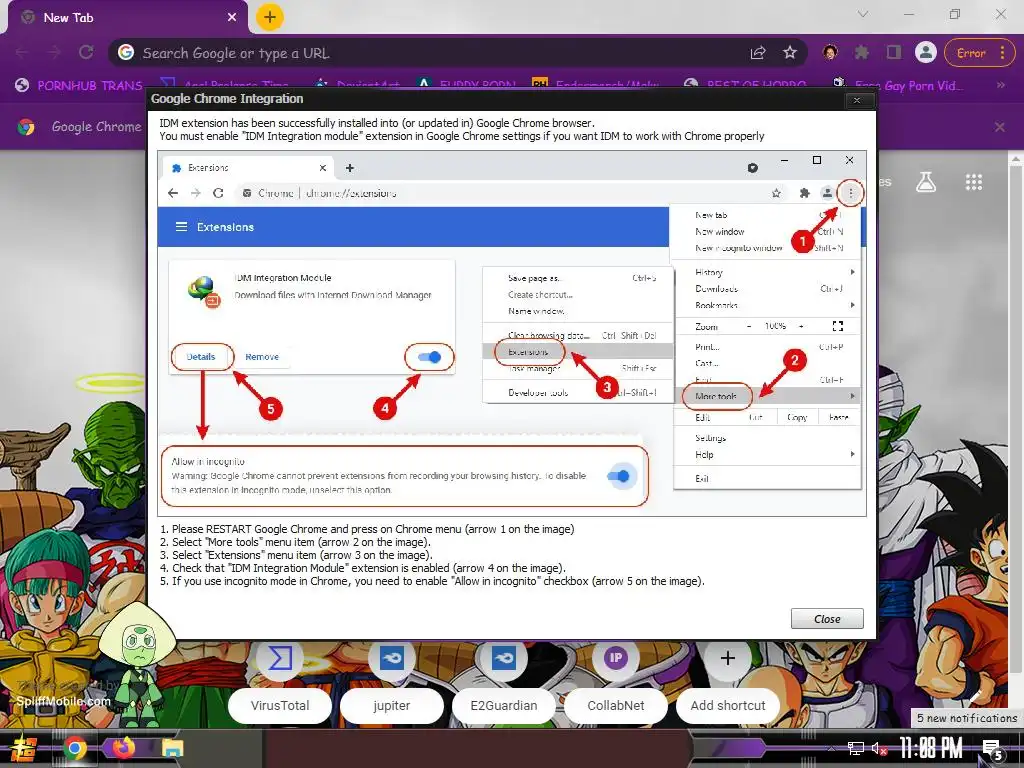Click the jupiter shortcut tile icon
Screen dimensions: 1024x768
point(392,658)
